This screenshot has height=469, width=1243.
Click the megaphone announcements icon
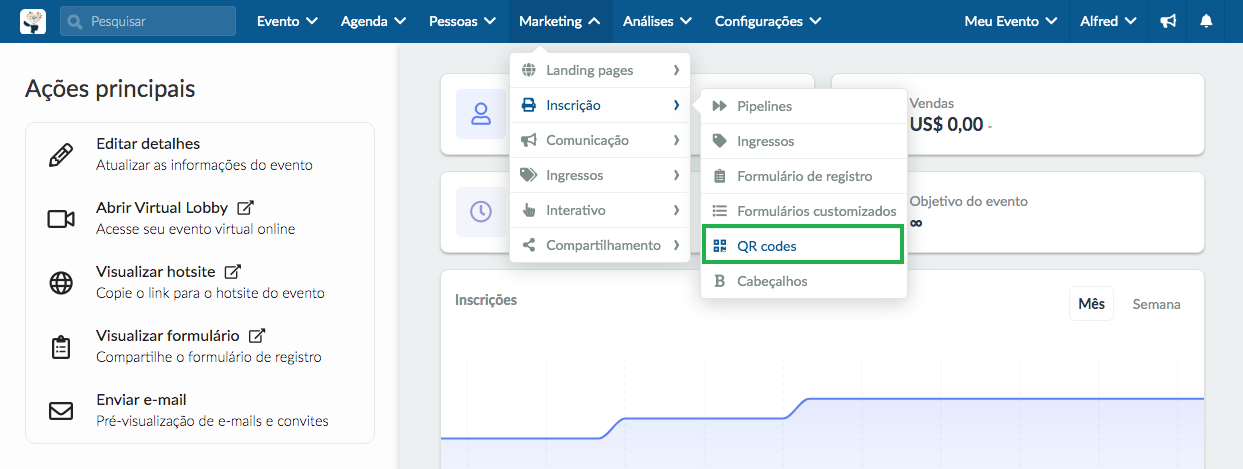[x=1168, y=21]
